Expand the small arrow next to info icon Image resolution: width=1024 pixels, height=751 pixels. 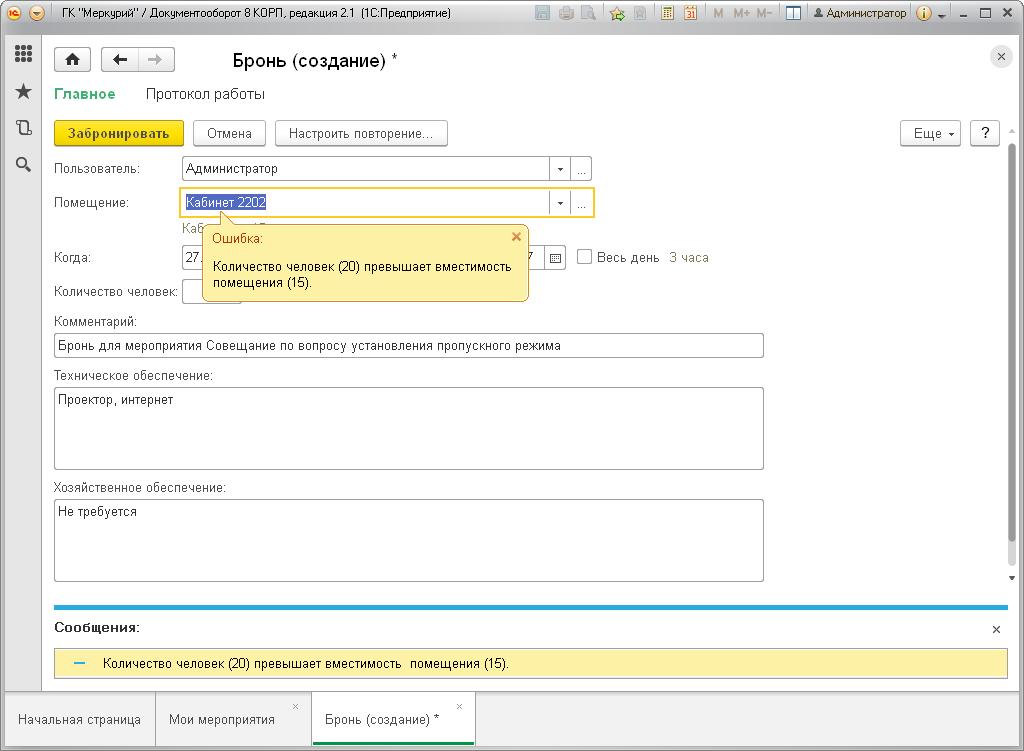point(942,14)
